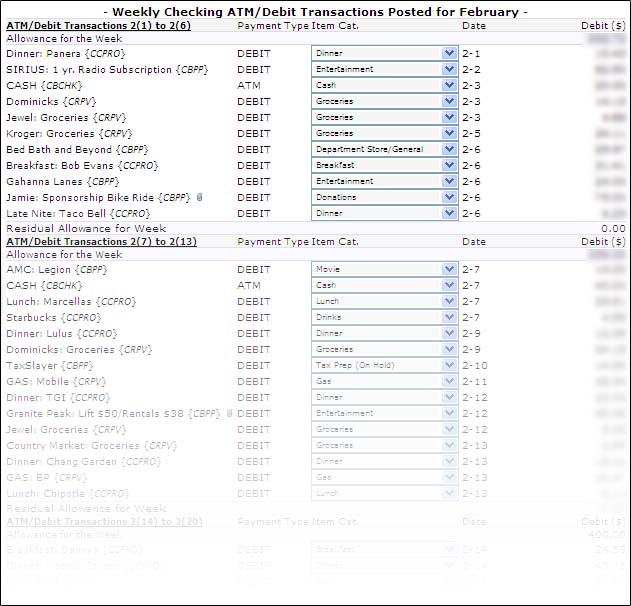The height and width of the screenshot is (606, 631).
Task: Open Groceries dropdown for Dominicks: Groceries 2-9
Action: pyautogui.click(x=384, y=349)
